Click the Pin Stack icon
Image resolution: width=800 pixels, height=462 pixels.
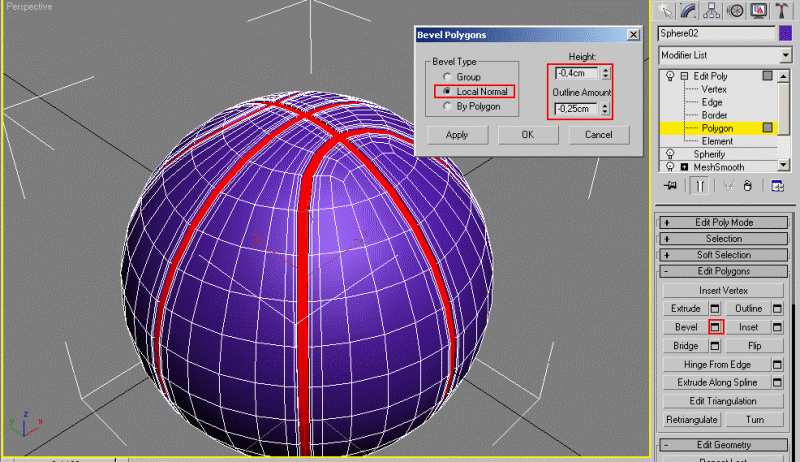coord(670,186)
